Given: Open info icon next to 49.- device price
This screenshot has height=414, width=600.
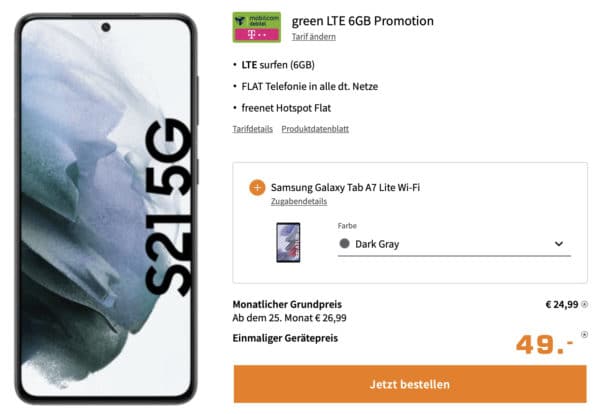Looking at the screenshot, I should [x=584, y=334].
